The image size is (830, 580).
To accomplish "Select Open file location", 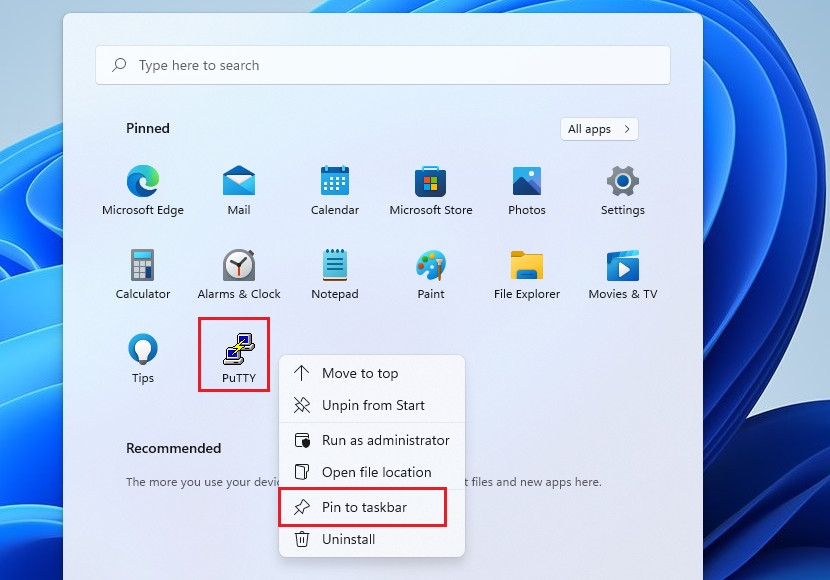I will [x=372, y=472].
